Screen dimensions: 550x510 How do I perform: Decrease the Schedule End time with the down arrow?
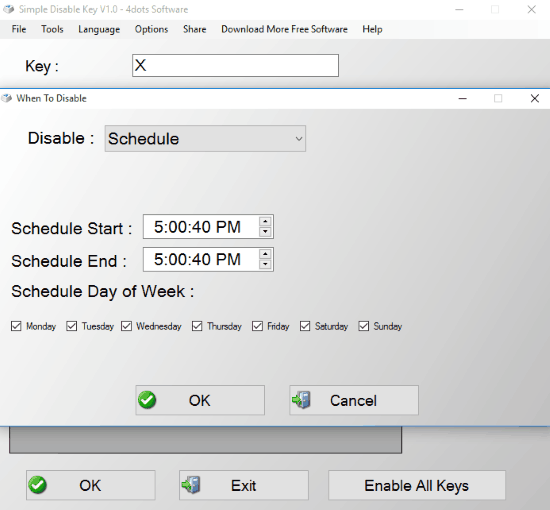click(x=265, y=264)
